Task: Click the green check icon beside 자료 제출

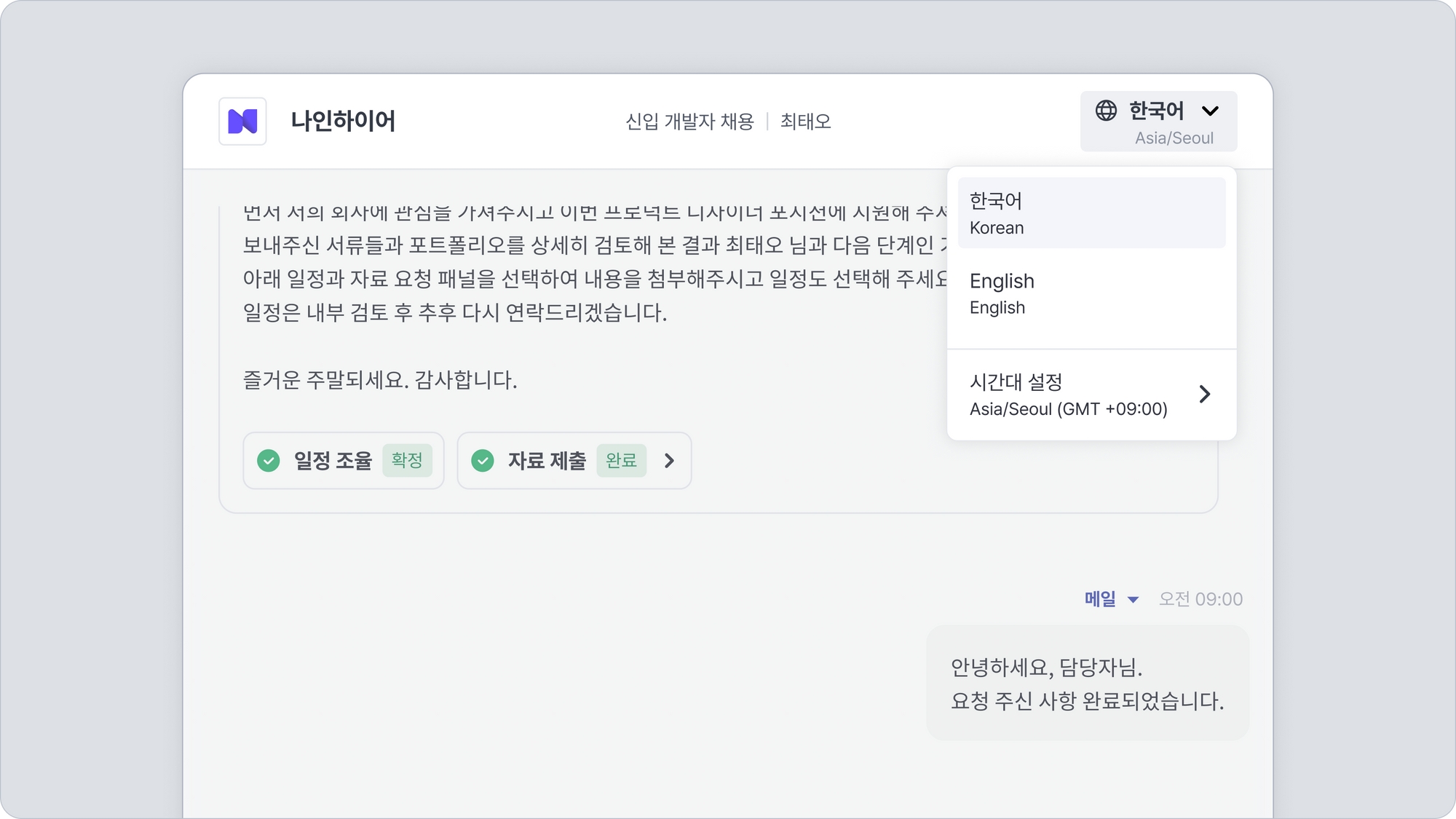Action: [483, 461]
